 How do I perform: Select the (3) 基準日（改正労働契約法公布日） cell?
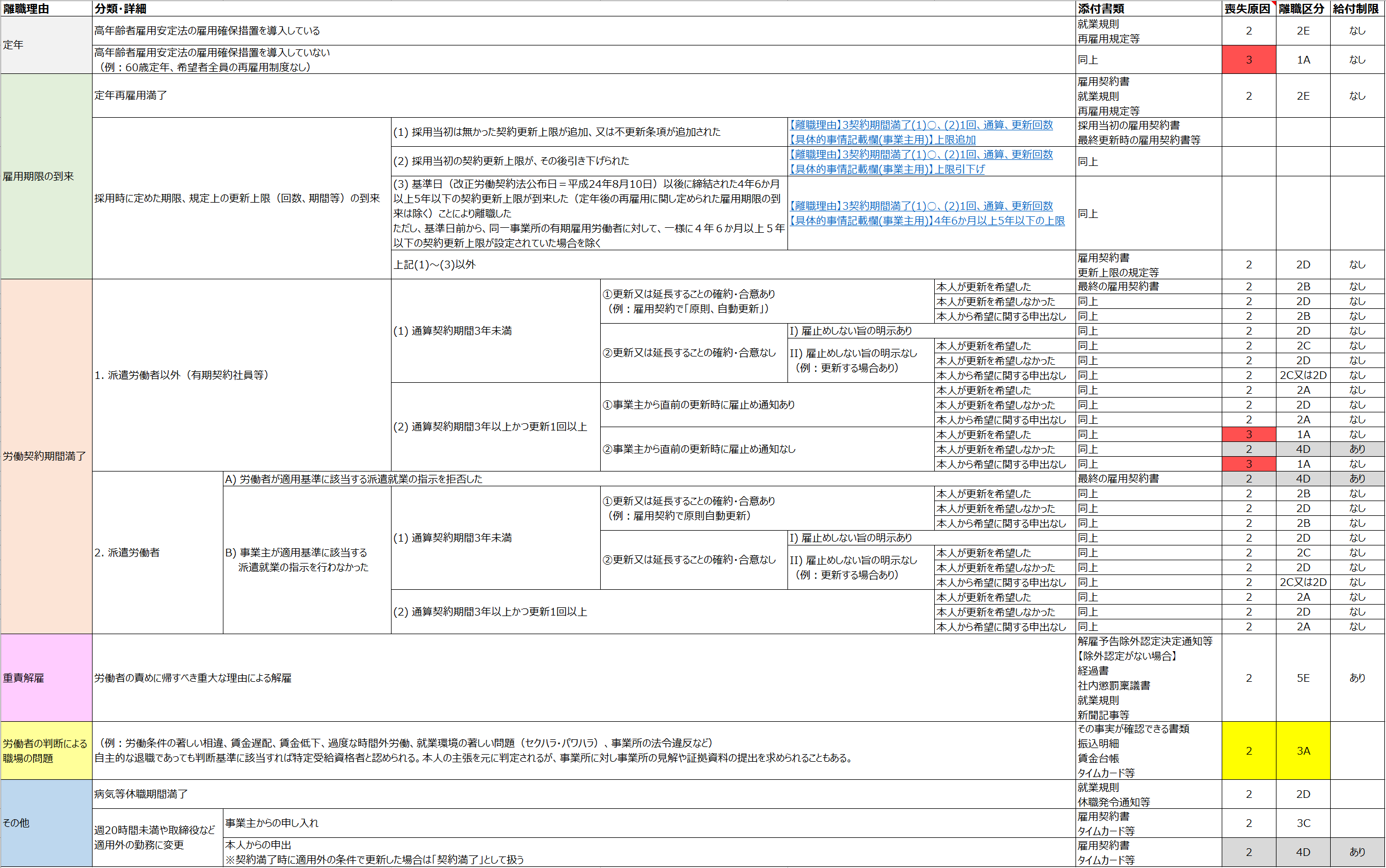[x=589, y=213]
